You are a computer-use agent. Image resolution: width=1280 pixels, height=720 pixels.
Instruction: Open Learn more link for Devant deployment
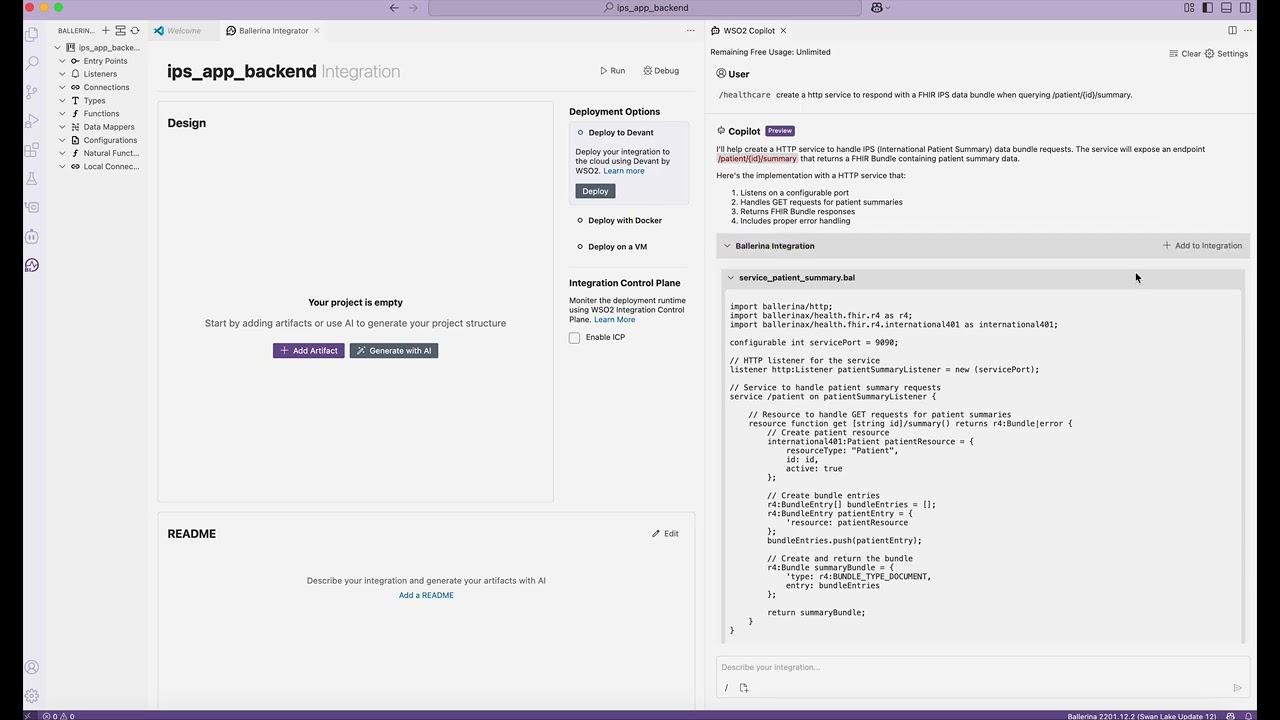coord(623,171)
